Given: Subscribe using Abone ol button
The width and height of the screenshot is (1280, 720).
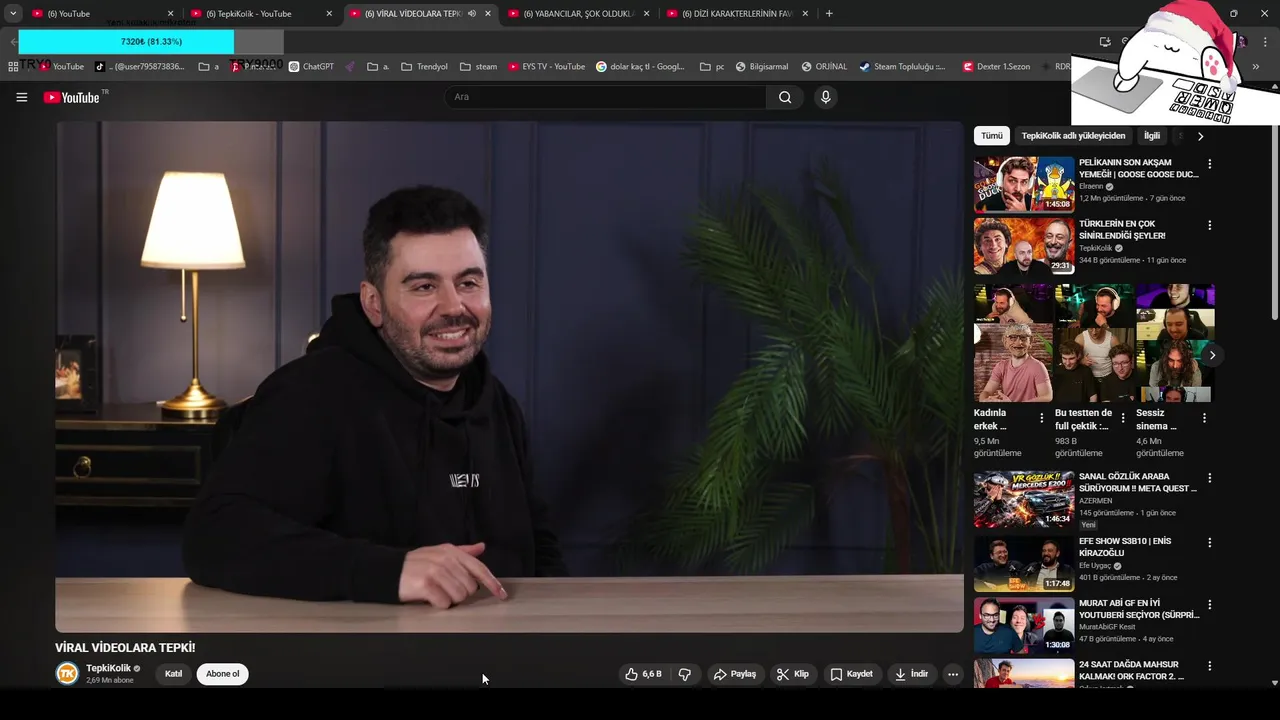Looking at the screenshot, I should tap(222, 674).
